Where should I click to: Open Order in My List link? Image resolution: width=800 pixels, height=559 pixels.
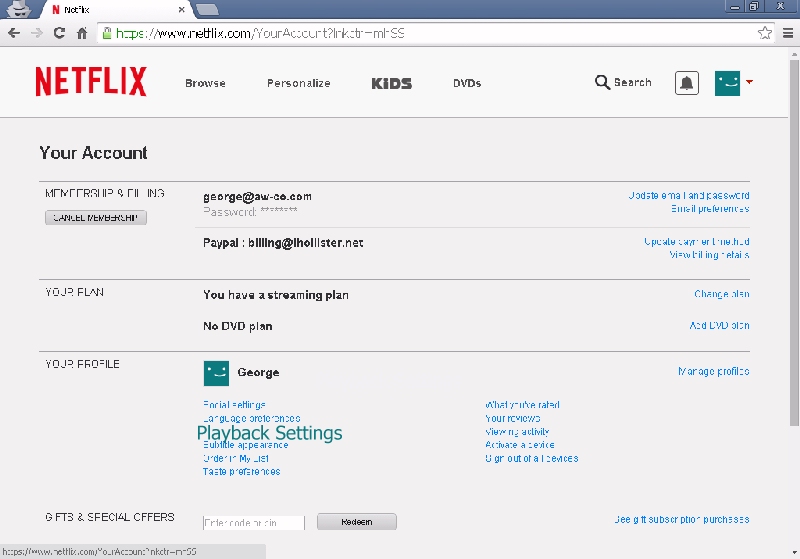click(236, 459)
